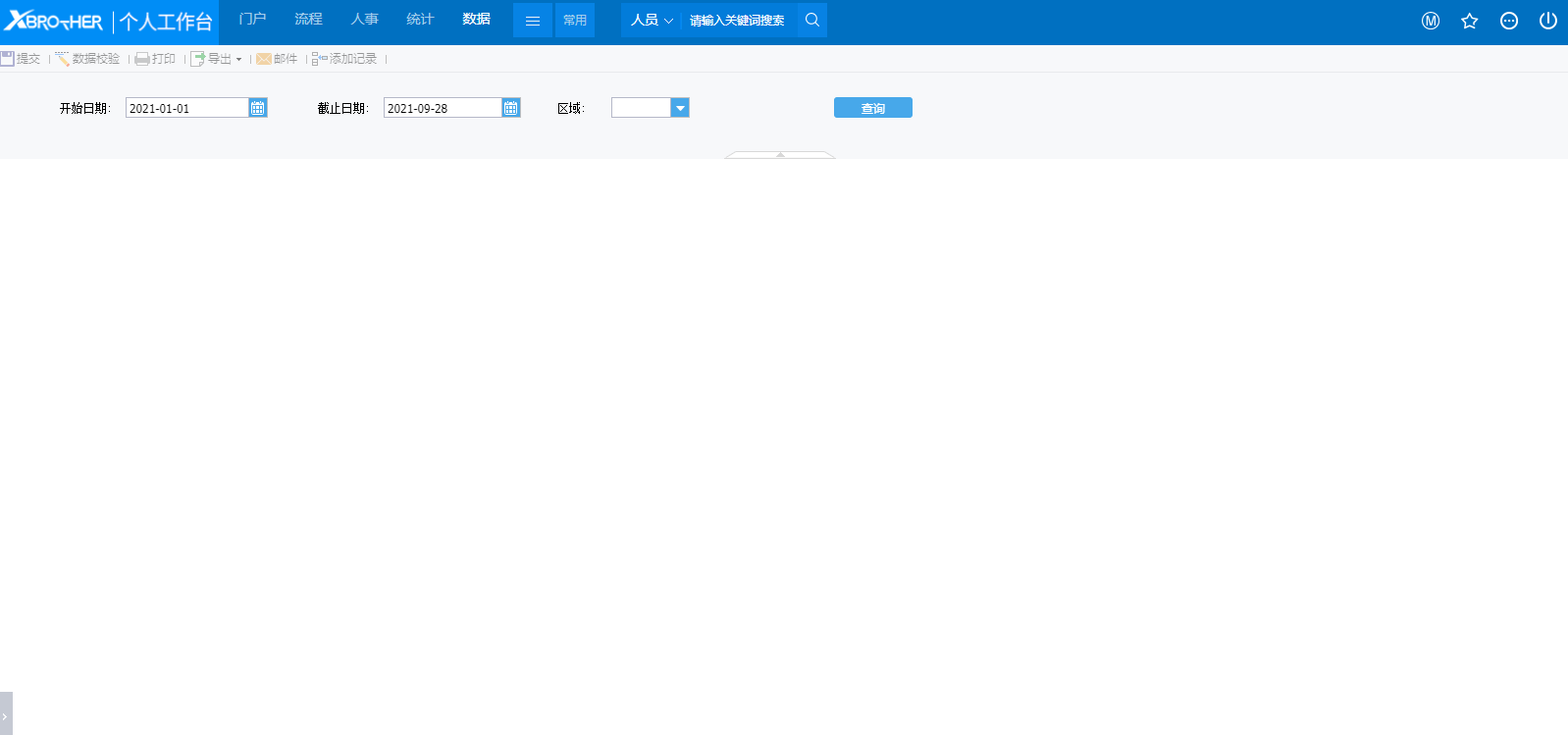Click the Query (查询) button
This screenshot has height=735, width=1568.
[872, 108]
